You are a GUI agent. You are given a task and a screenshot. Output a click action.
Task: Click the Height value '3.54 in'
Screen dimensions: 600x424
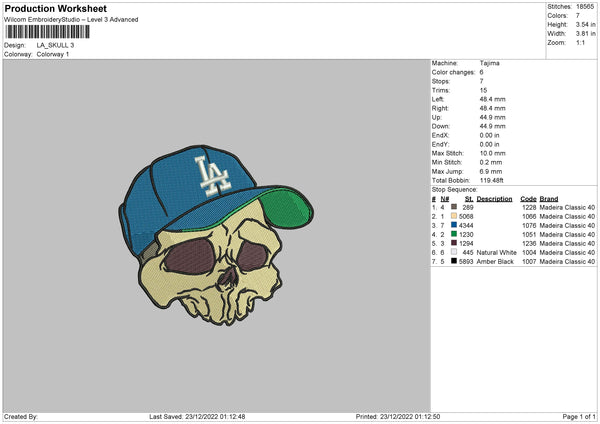(x=586, y=24)
